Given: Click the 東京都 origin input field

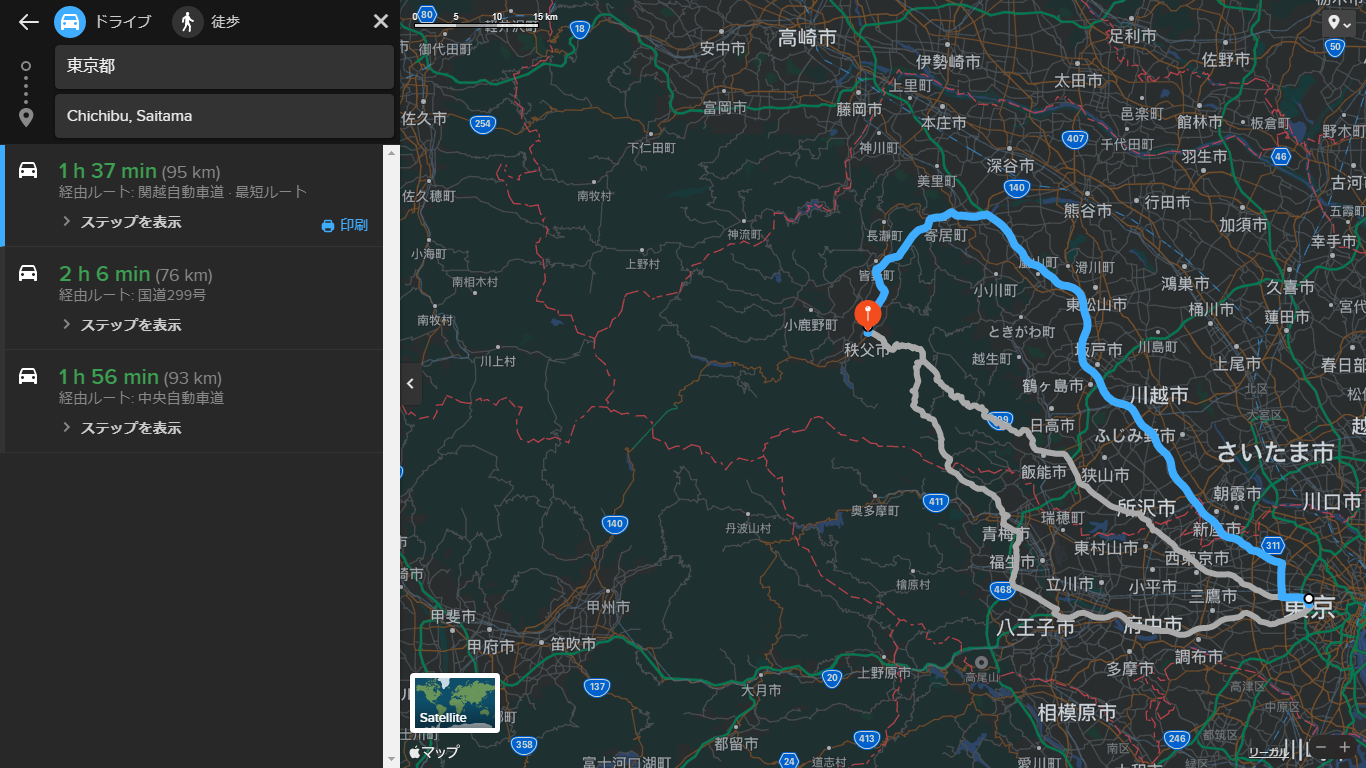Looking at the screenshot, I should (x=224, y=67).
